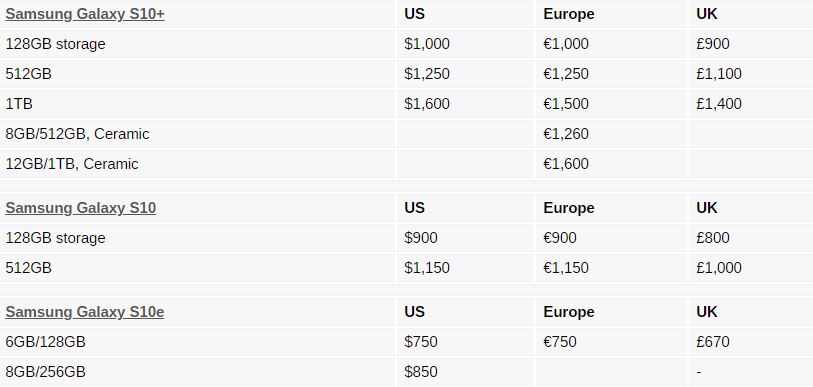This screenshot has height=387, width=813.
Task: Click the S10+ 512GB Europe price €1,250
Action: click(566, 74)
